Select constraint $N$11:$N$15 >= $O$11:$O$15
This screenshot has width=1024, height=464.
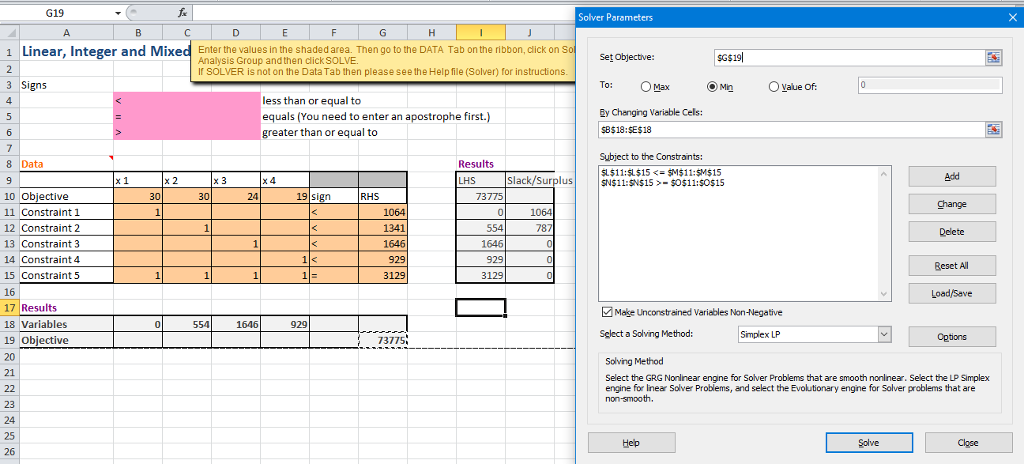click(662, 182)
